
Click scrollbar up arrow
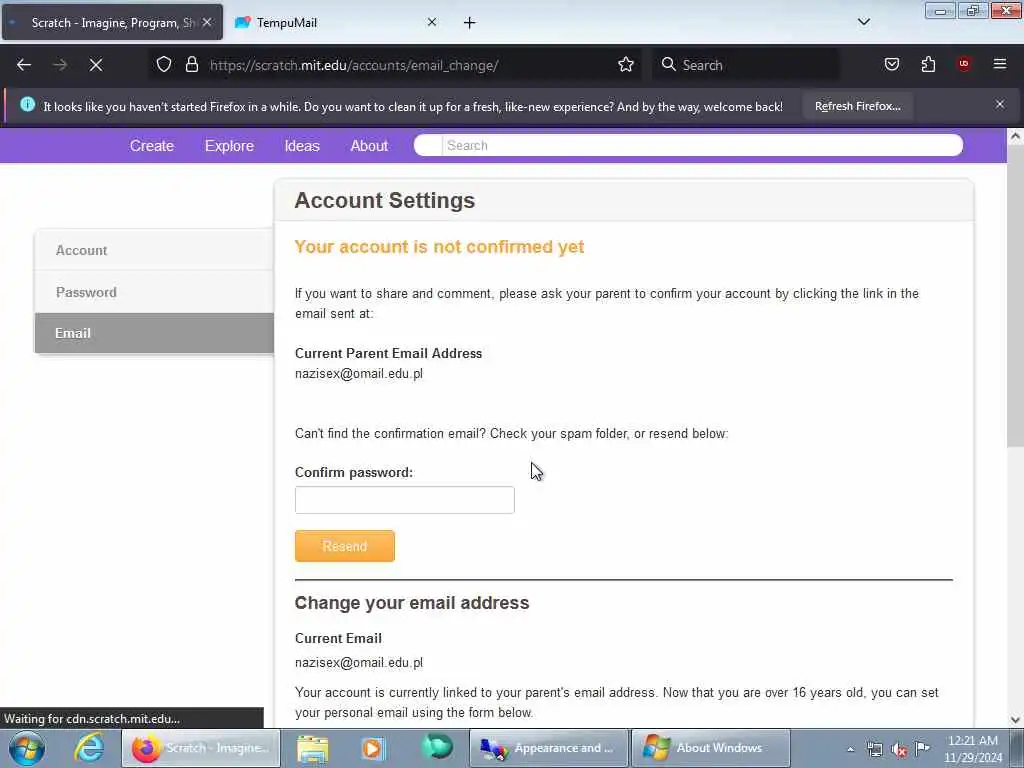1015,136
